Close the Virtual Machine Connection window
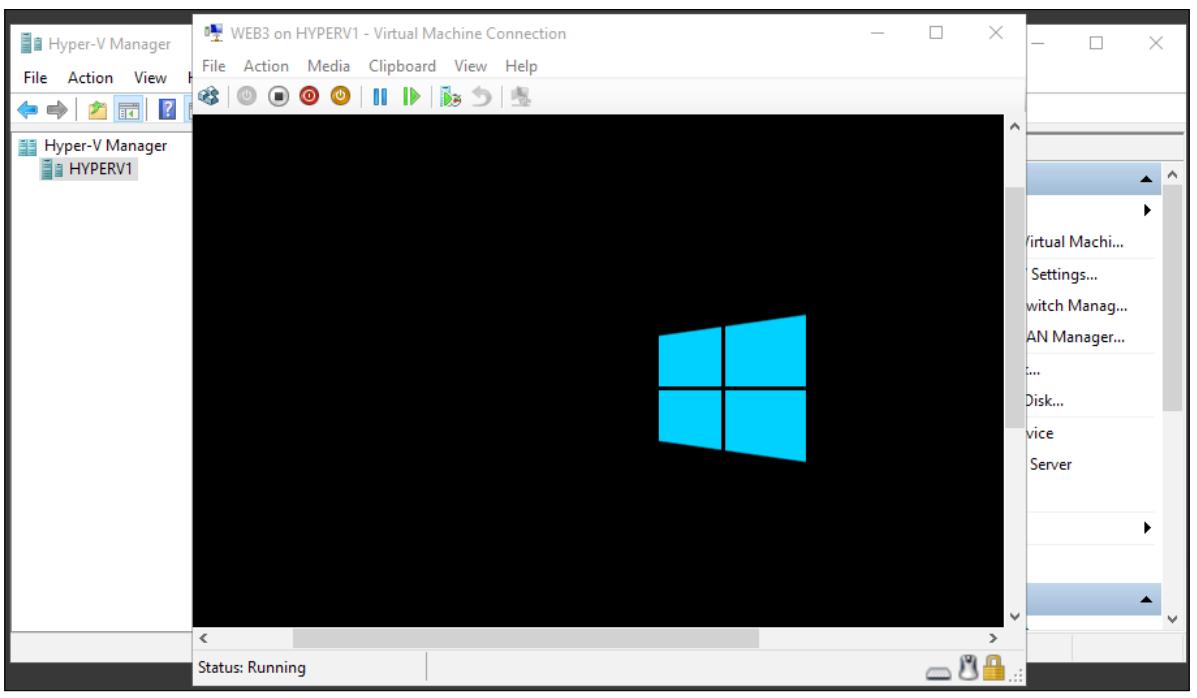Viewport: 1197px width, 698px height. coord(995,33)
